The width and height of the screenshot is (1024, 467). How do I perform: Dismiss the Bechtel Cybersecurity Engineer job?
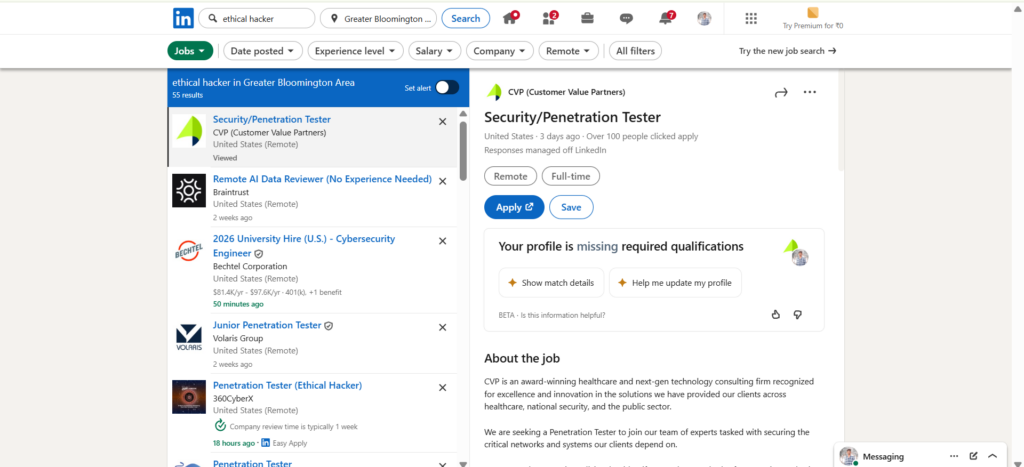(442, 241)
